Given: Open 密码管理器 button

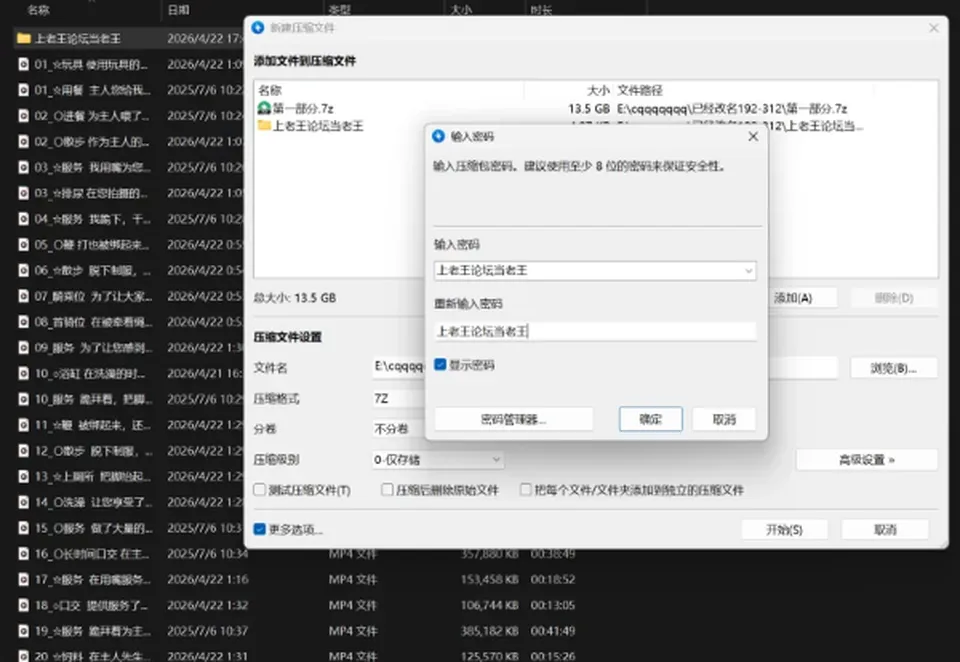Looking at the screenshot, I should click(x=514, y=419).
